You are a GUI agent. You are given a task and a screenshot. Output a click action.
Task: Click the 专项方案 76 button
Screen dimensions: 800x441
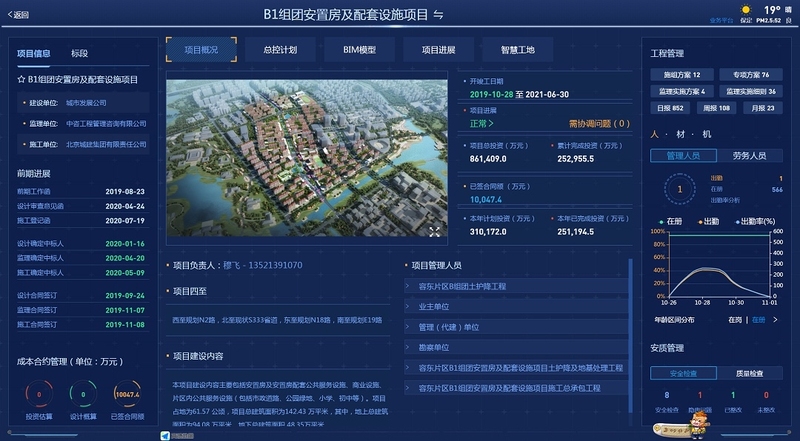click(x=751, y=75)
